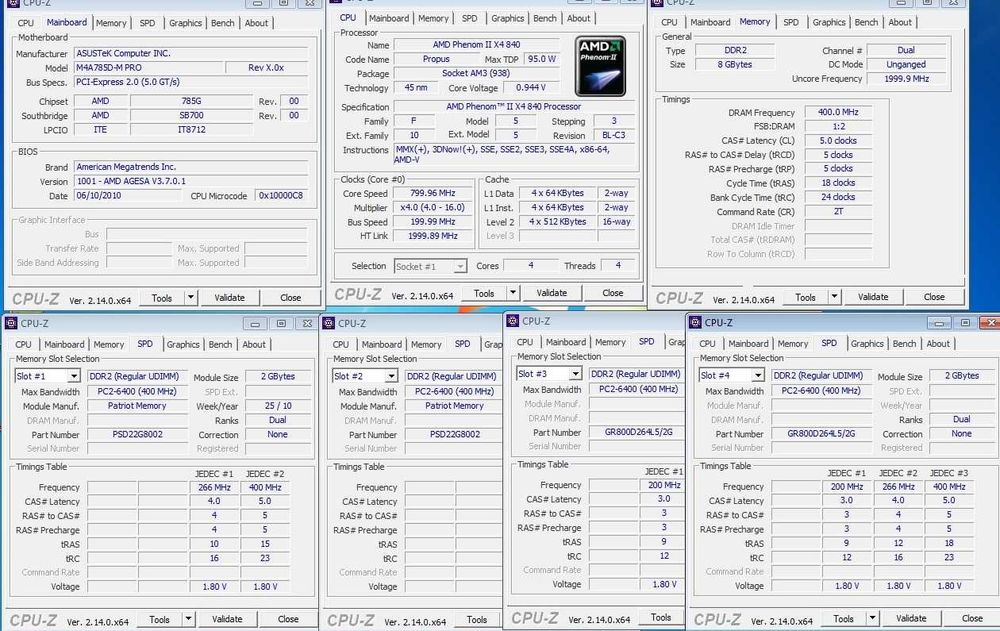Viewport: 1000px width, 631px height.
Task: Click Validate in the Slot #1 window
Action: point(227,620)
